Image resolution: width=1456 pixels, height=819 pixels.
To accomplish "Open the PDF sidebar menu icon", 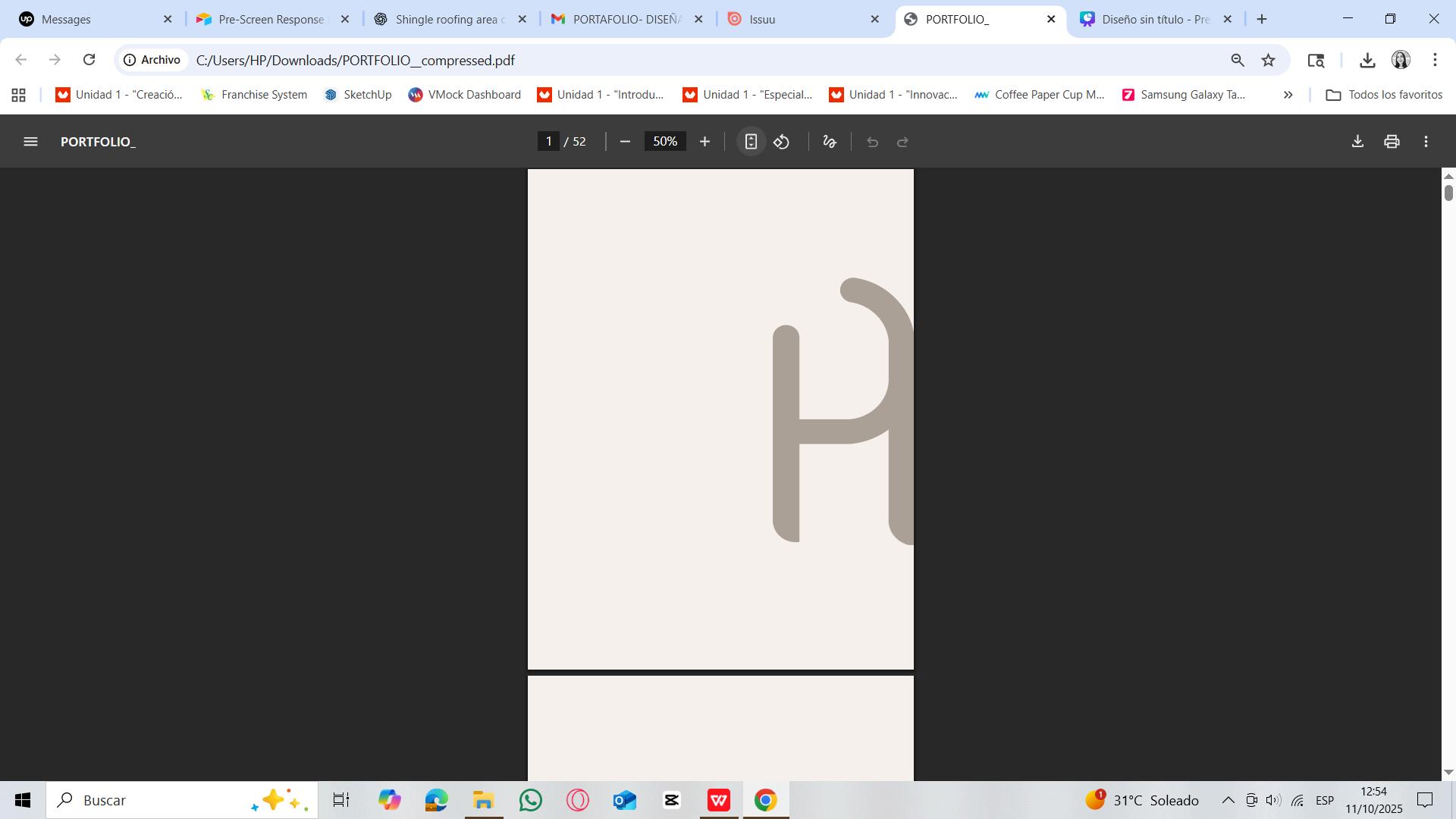I will tap(30, 142).
